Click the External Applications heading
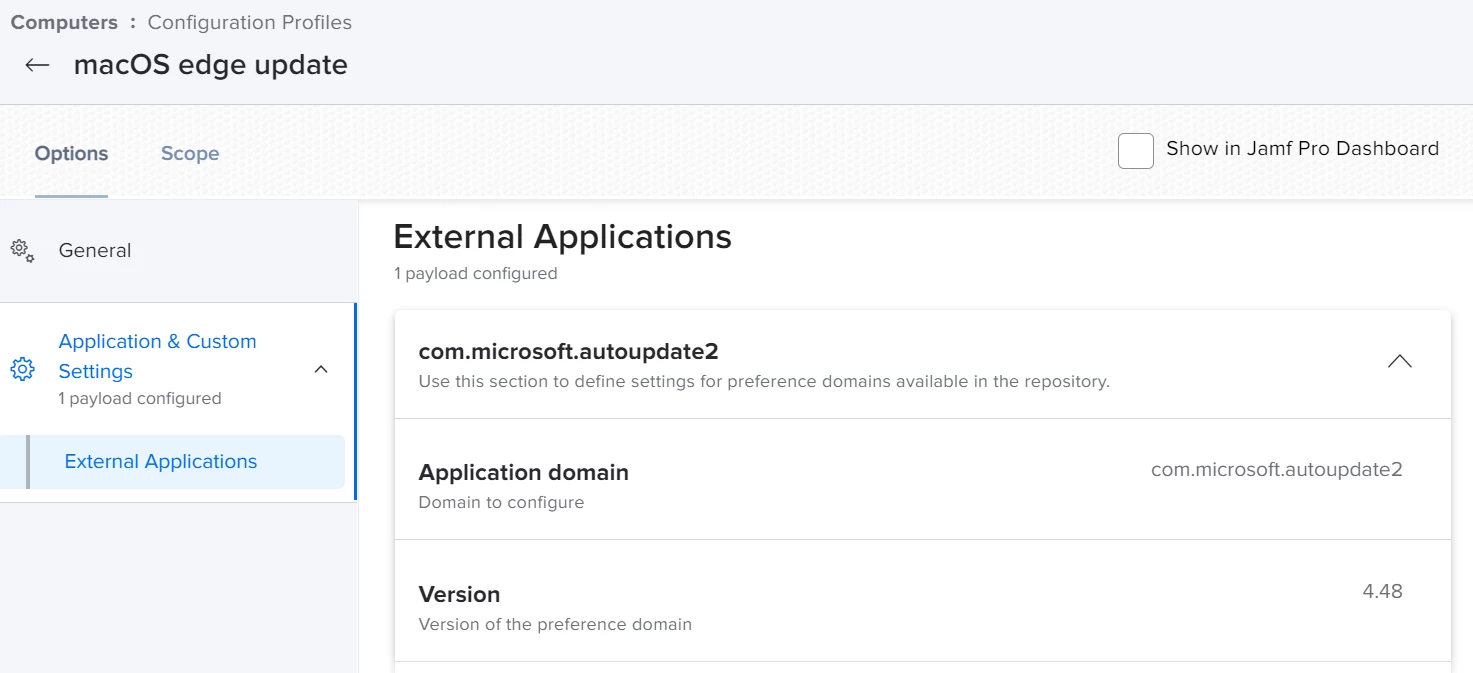This screenshot has height=673, width=1473. pos(563,237)
